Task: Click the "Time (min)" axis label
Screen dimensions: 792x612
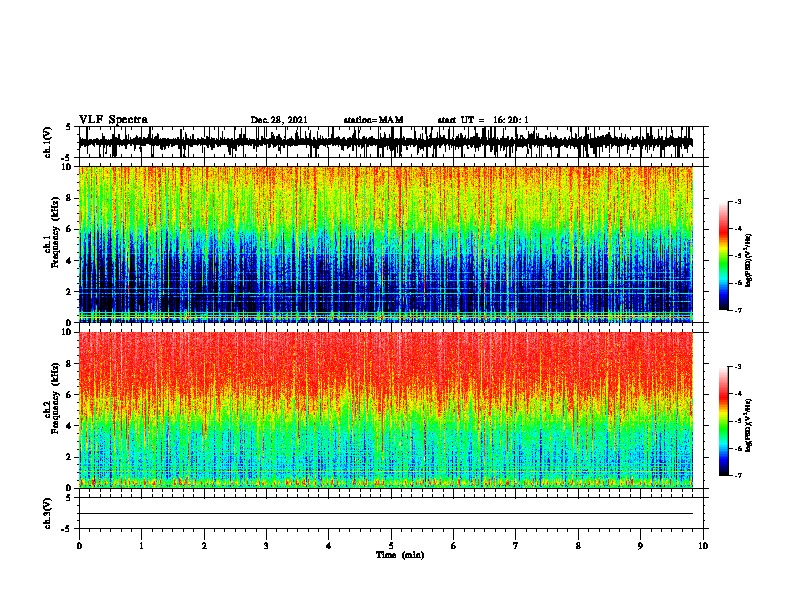Action: [400, 555]
